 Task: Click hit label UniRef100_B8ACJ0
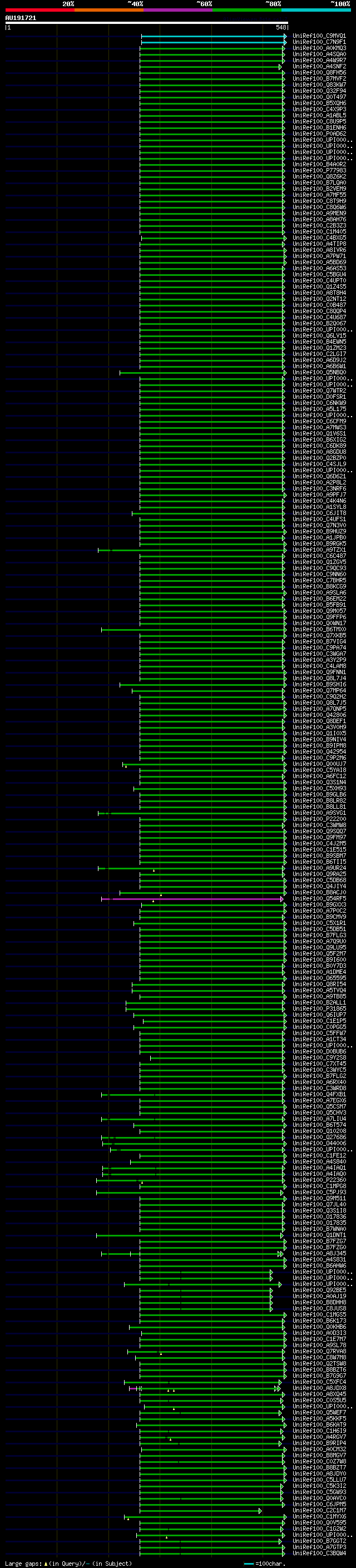pos(319,892)
